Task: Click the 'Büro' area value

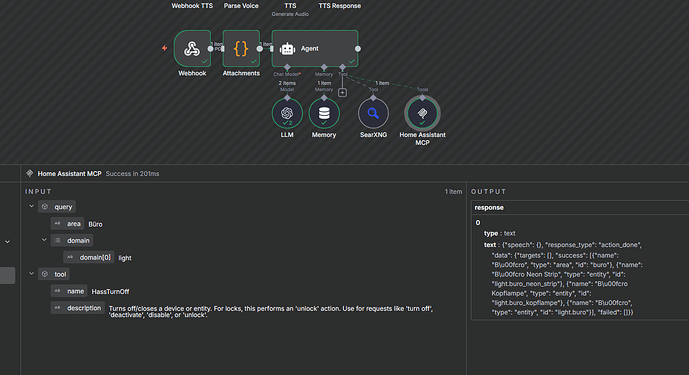Action: coord(95,224)
